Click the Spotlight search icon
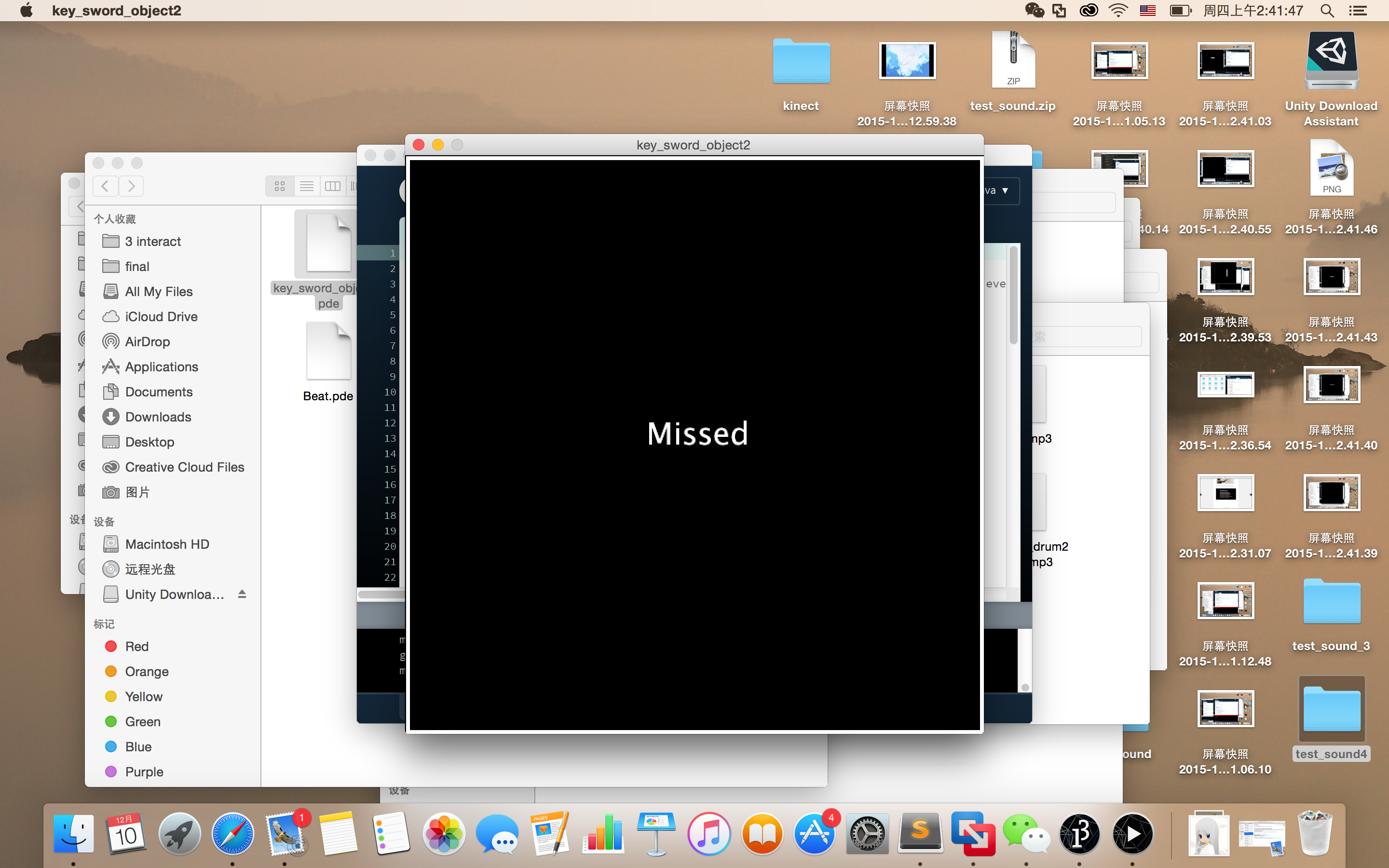 point(1327,10)
